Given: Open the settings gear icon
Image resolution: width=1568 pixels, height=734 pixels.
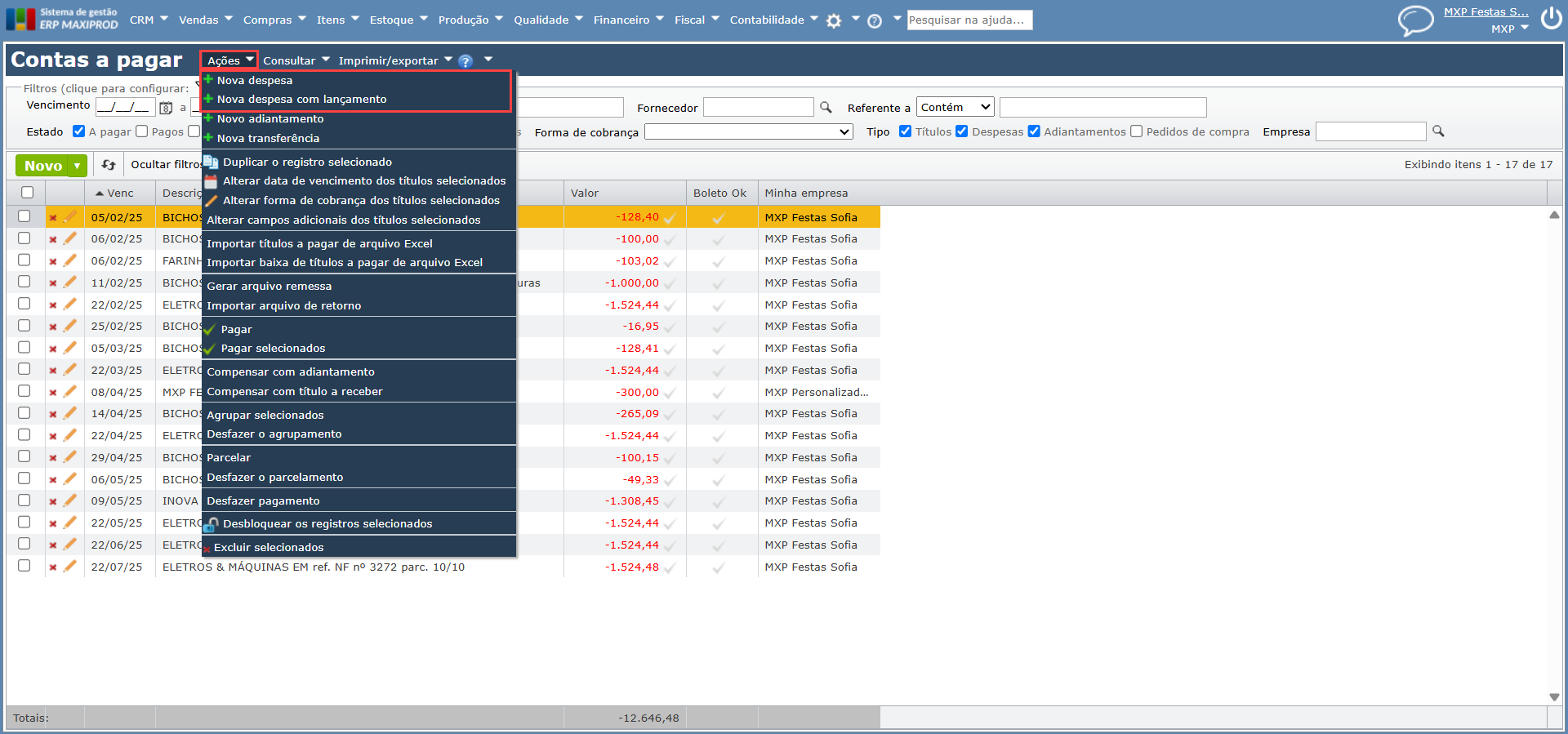Looking at the screenshot, I should (x=833, y=21).
